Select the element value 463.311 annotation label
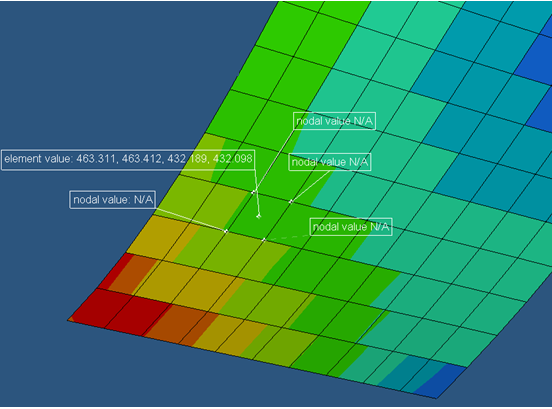Screen dimensions: 552x409 click(128, 160)
